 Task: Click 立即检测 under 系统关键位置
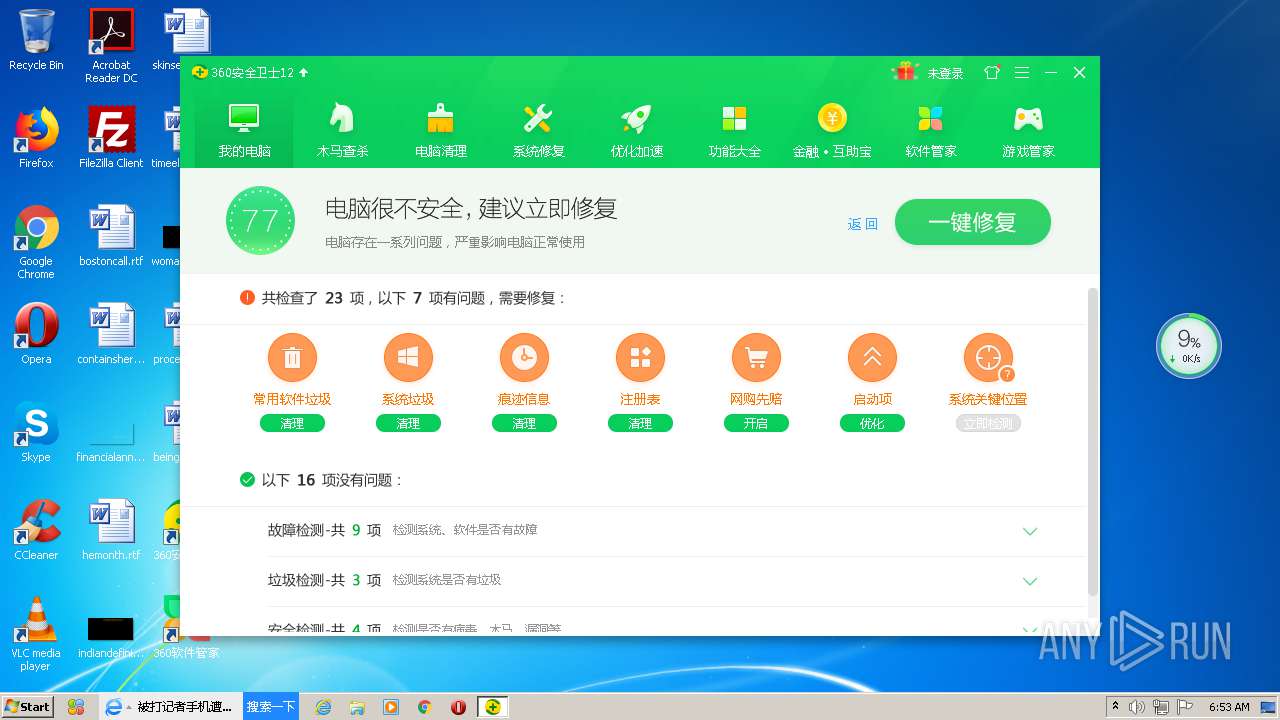point(988,424)
